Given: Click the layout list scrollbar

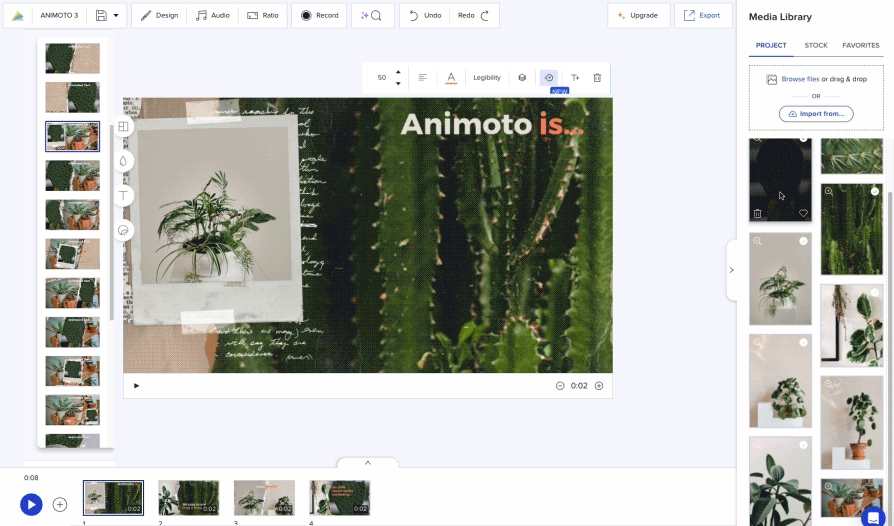Looking at the screenshot, I should 112,222.
